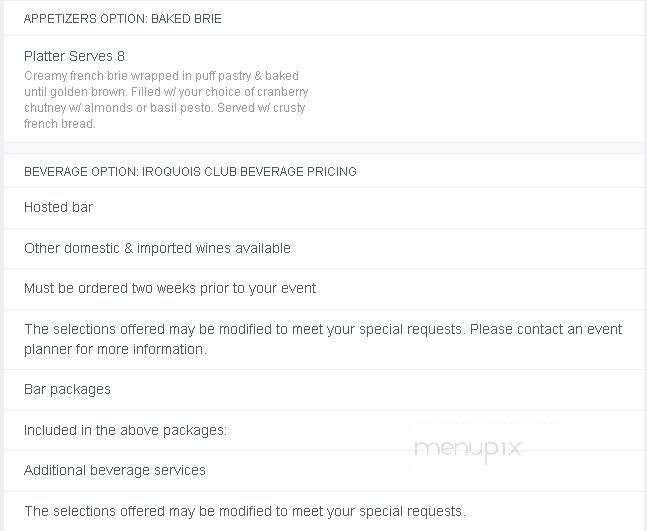Select the Bar packages row
647x531 pixels.
324,389
